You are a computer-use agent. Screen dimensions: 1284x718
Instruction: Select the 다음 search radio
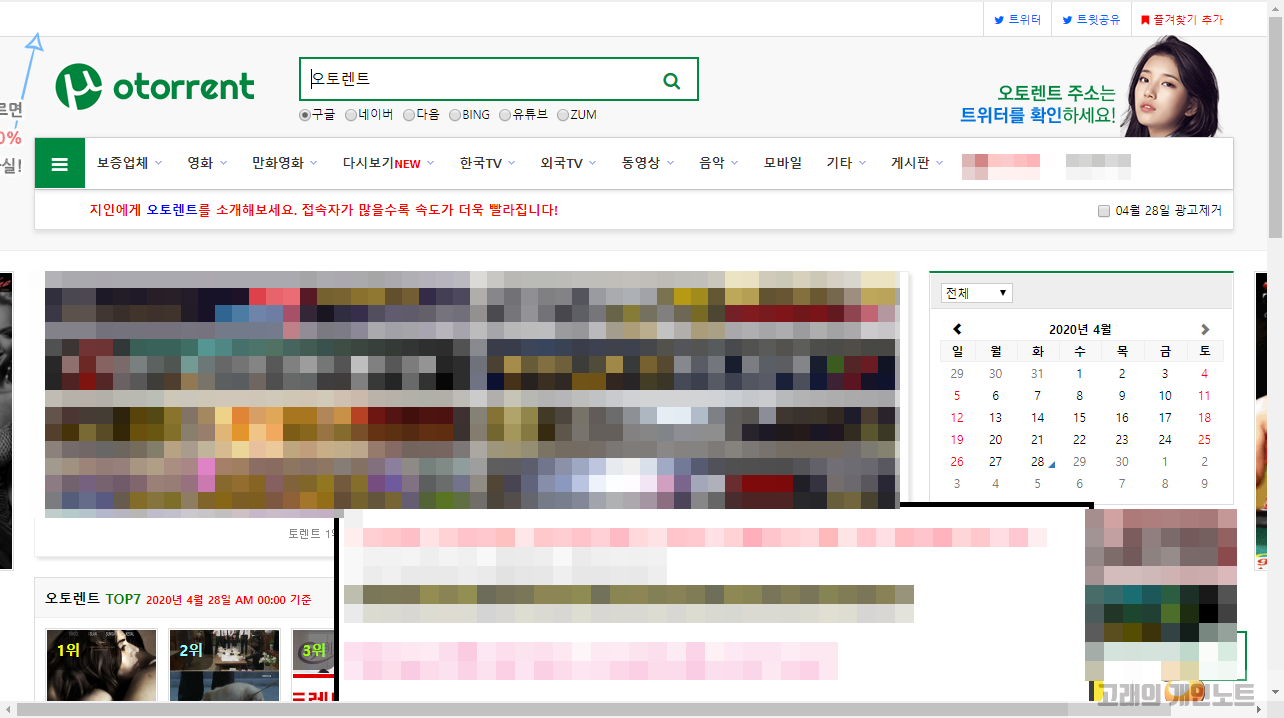409,115
